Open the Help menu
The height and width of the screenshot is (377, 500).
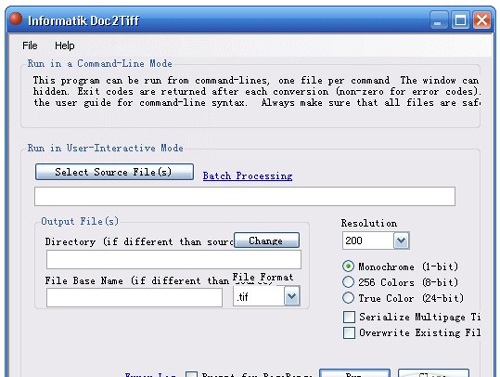click(65, 45)
